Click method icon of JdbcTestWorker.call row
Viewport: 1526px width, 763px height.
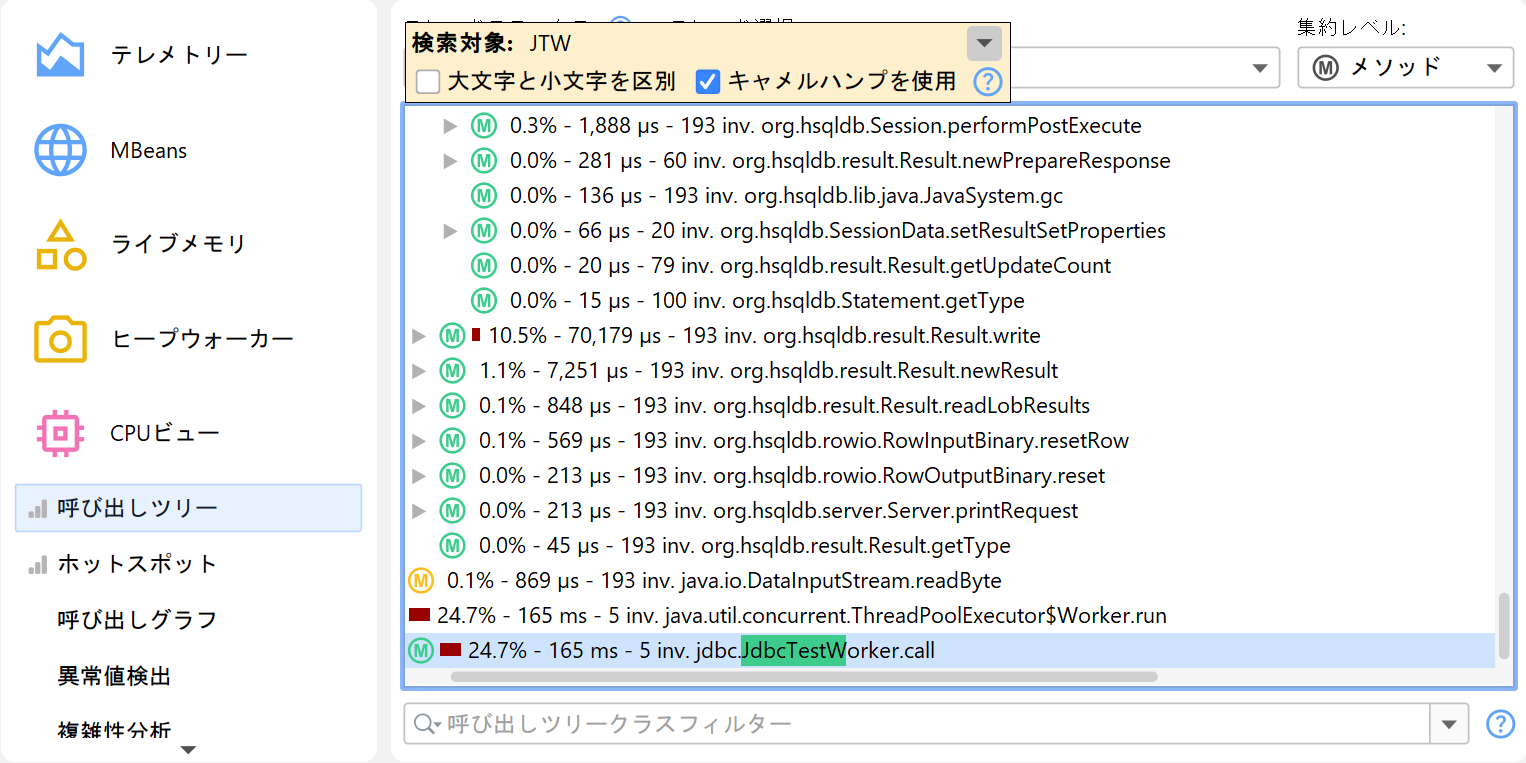click(x=421, y=651)
